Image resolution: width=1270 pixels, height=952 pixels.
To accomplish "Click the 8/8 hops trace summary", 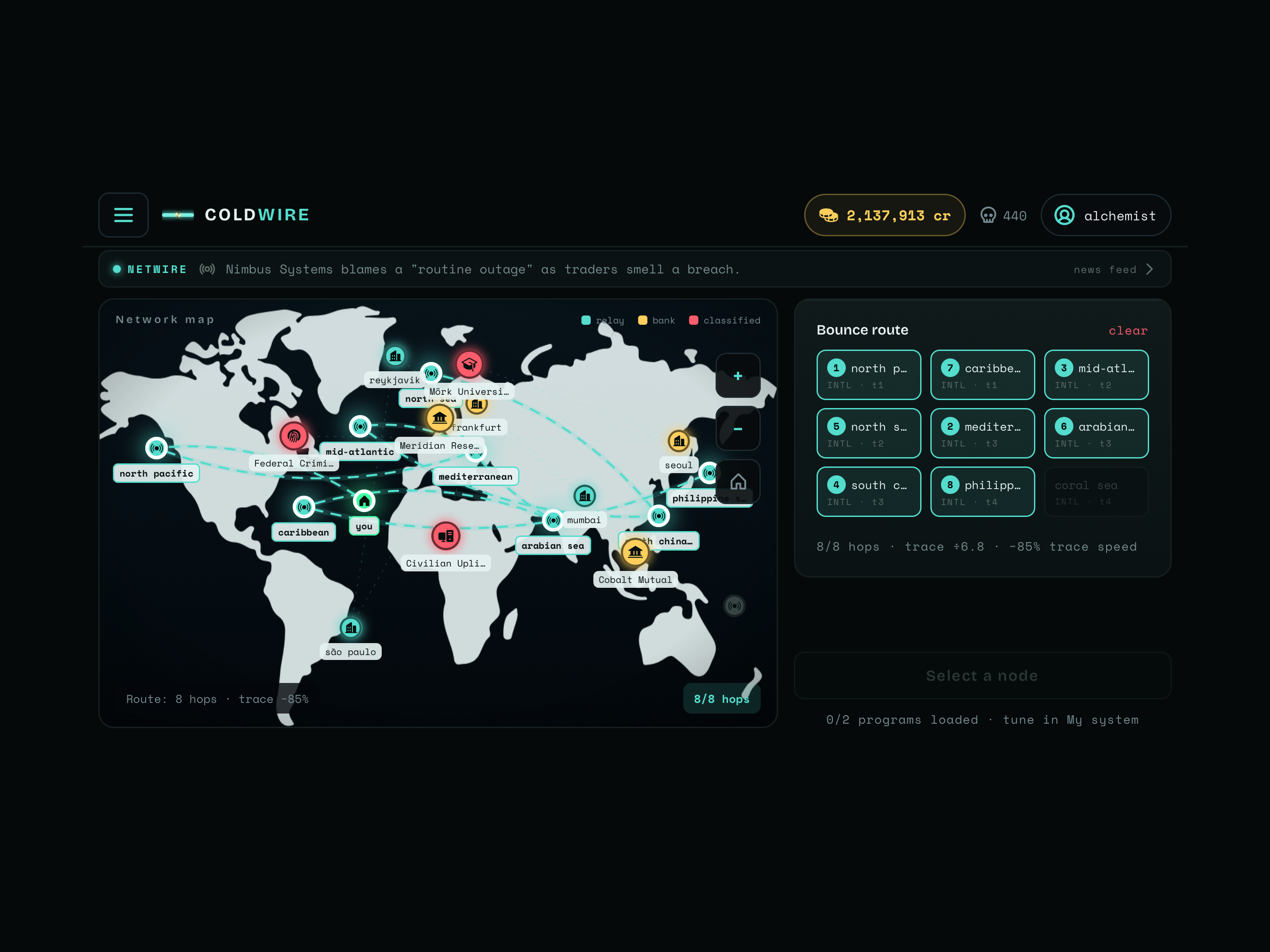I will 976,547.
